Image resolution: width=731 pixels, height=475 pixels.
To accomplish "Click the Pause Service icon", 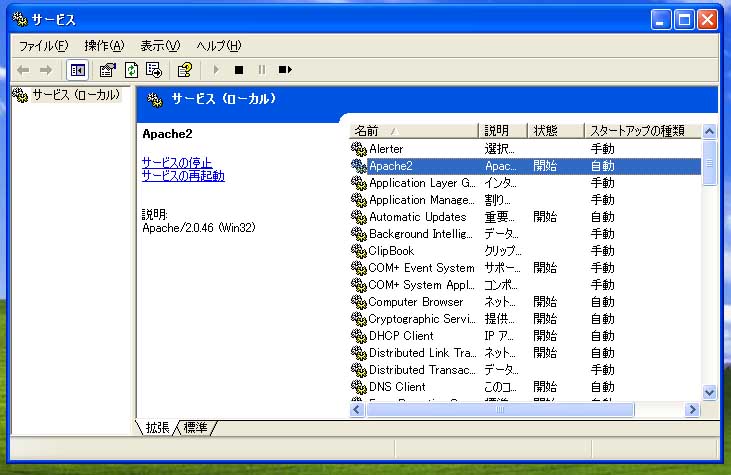I will pyautogui.click(x=262, y=70).
